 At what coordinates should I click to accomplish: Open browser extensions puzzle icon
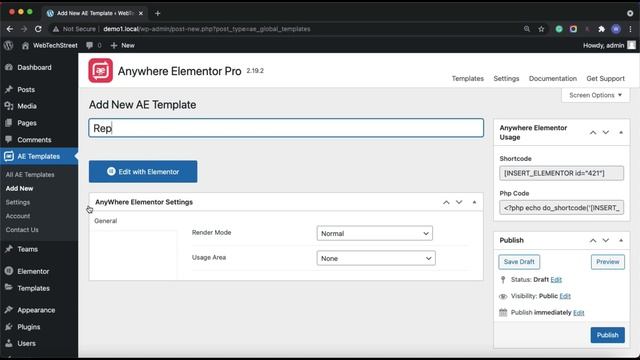pos(601,29)
